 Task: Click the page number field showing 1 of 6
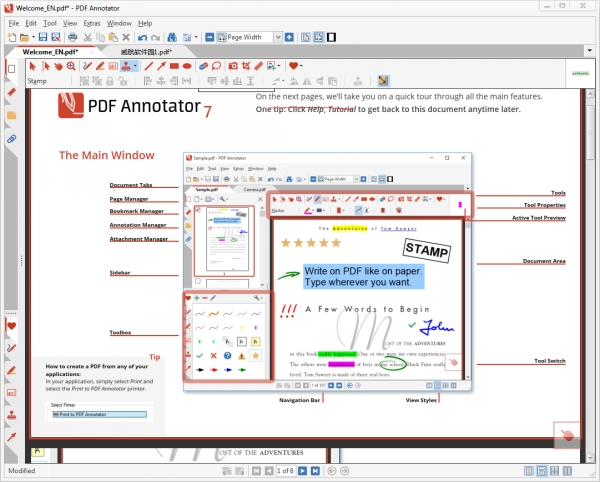coord(283,470)
